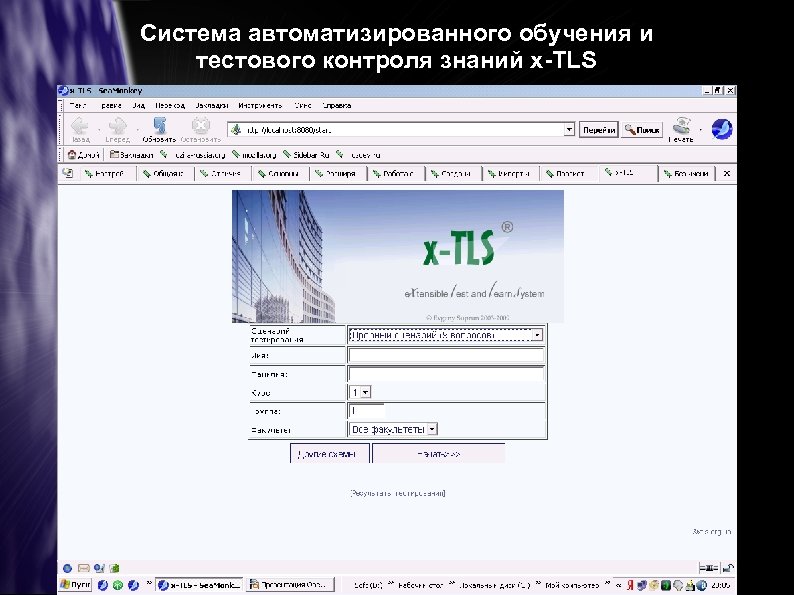Switch to the Без имени tab
The height and width of the screenshot is (595, 794).
[x=687, y=174]
